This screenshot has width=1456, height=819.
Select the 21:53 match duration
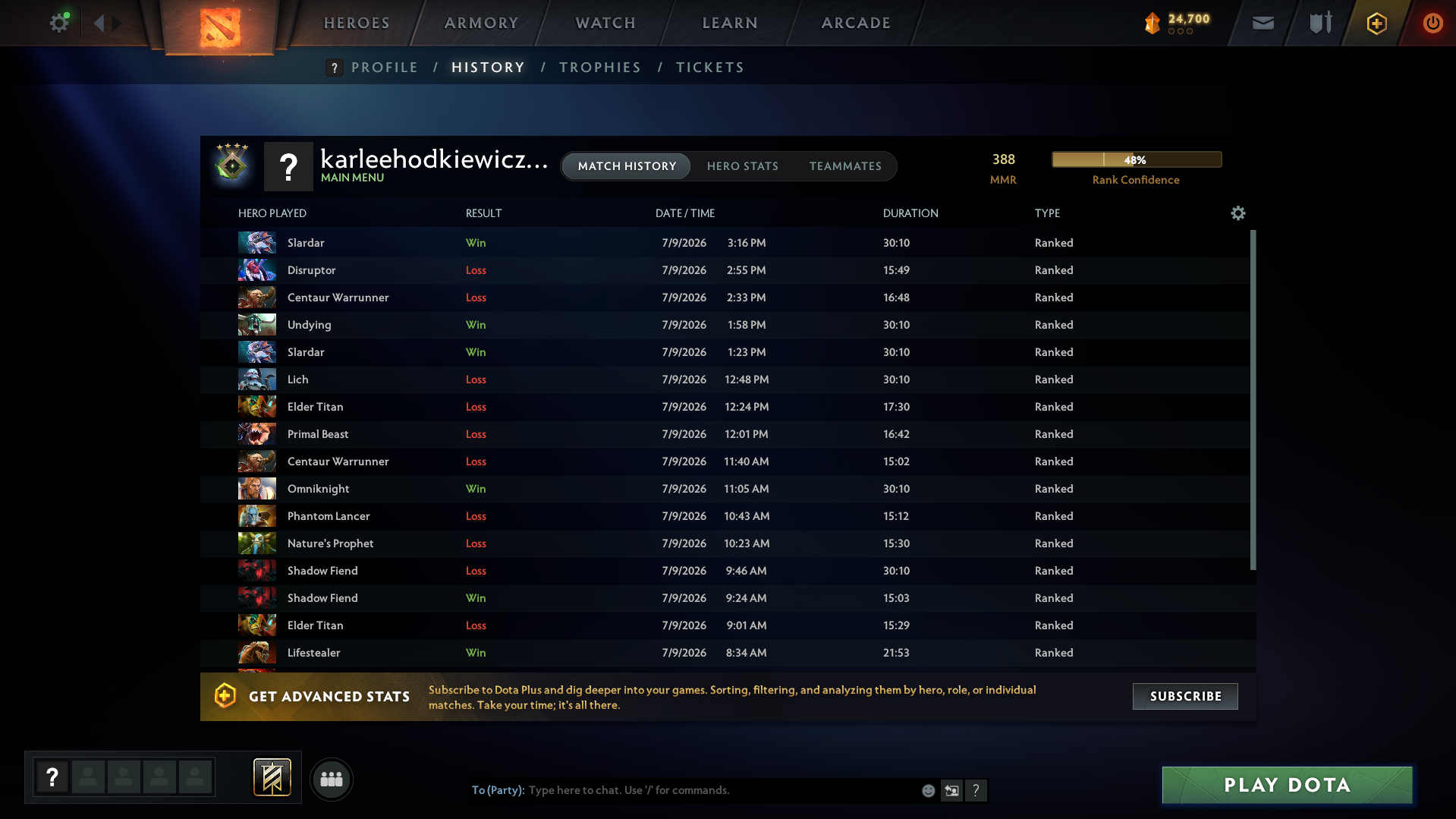click(896, 653)
